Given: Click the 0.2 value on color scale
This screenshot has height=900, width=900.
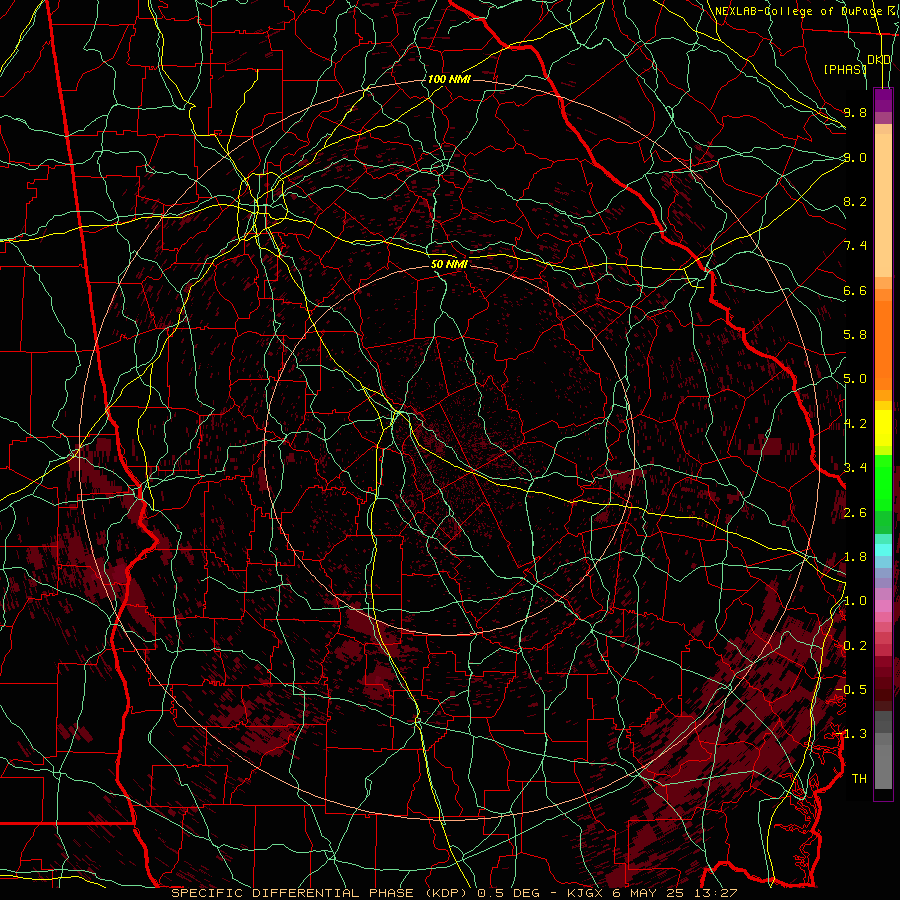Looking at the screenshot, I should pyautogui.click(x=855, y=646).
